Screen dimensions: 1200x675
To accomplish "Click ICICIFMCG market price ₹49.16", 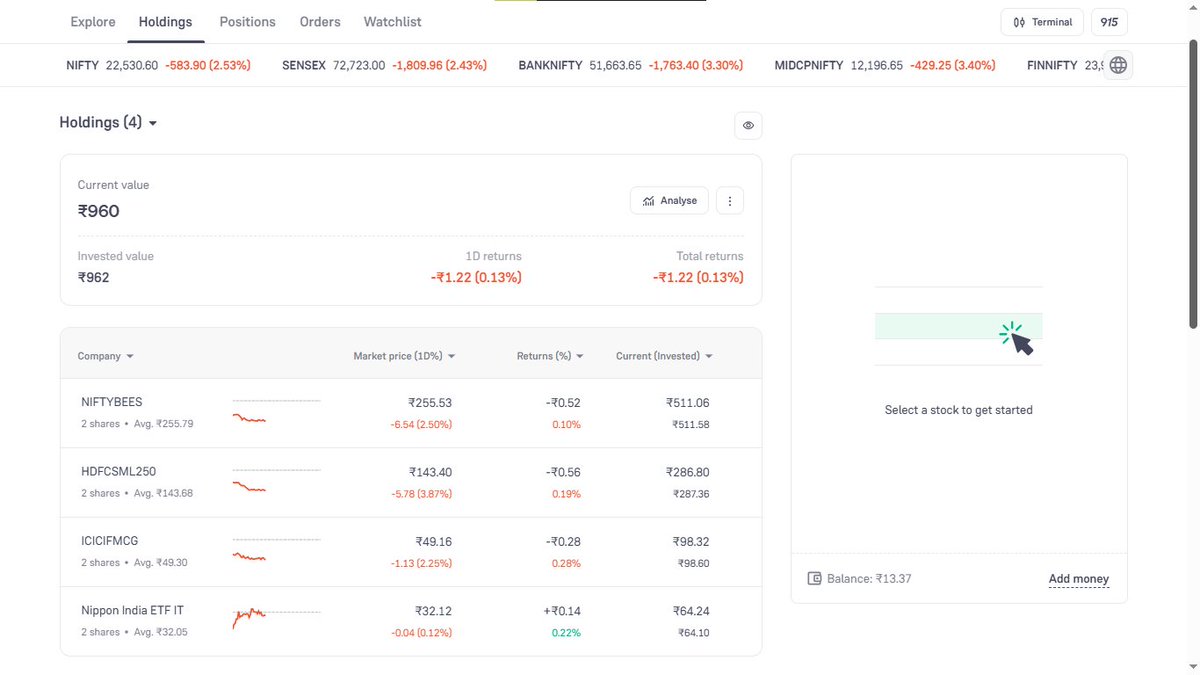I will [434, 542].
